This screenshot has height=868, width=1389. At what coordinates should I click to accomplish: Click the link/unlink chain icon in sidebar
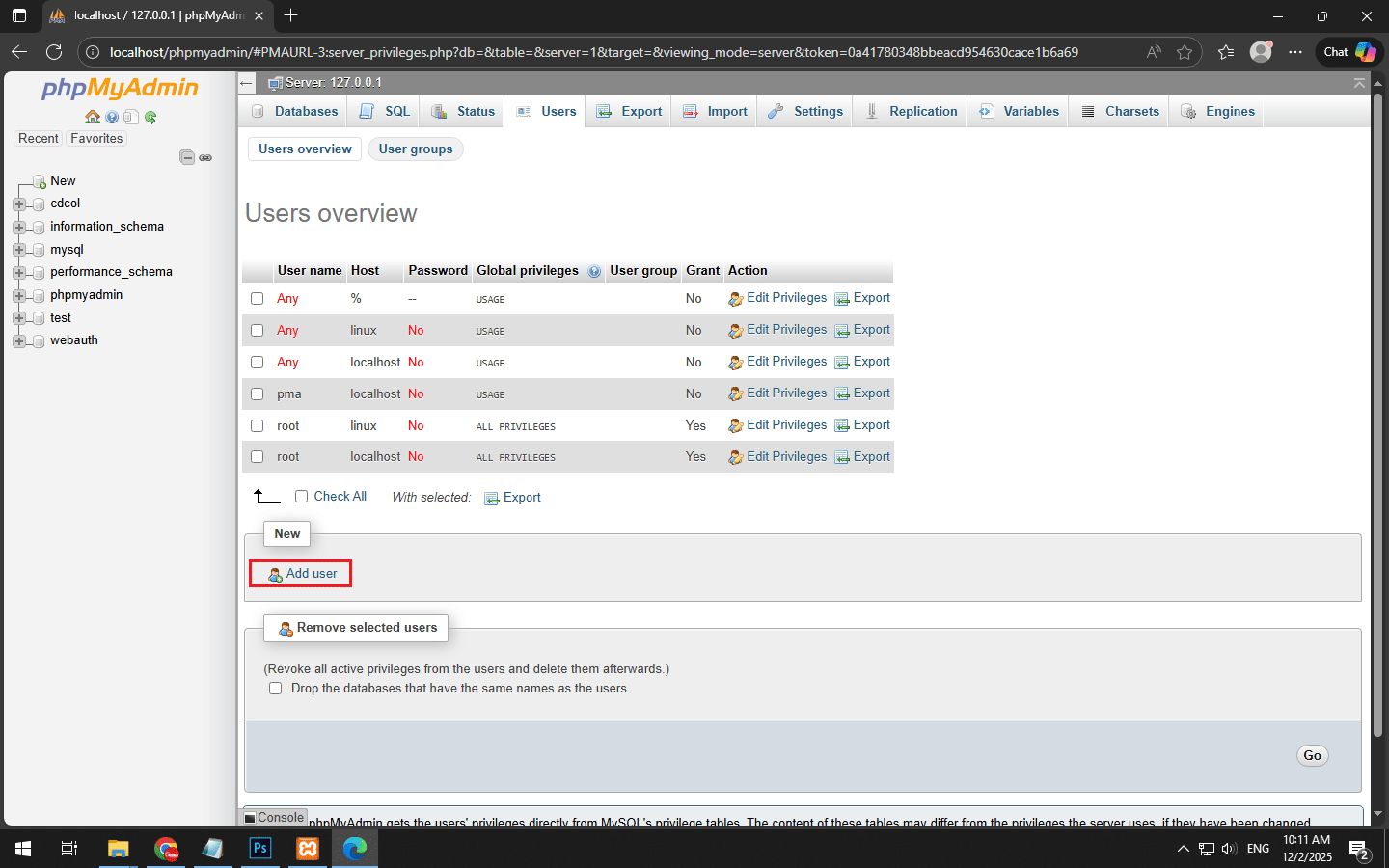coord(205,157)
